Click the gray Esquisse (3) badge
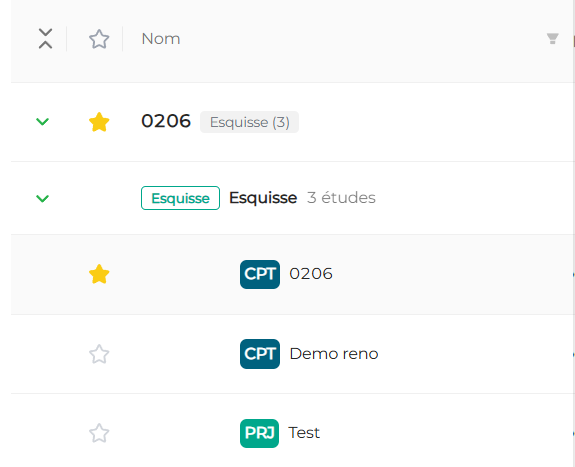Viewport: 575px width, 467px height. [249, 122]
